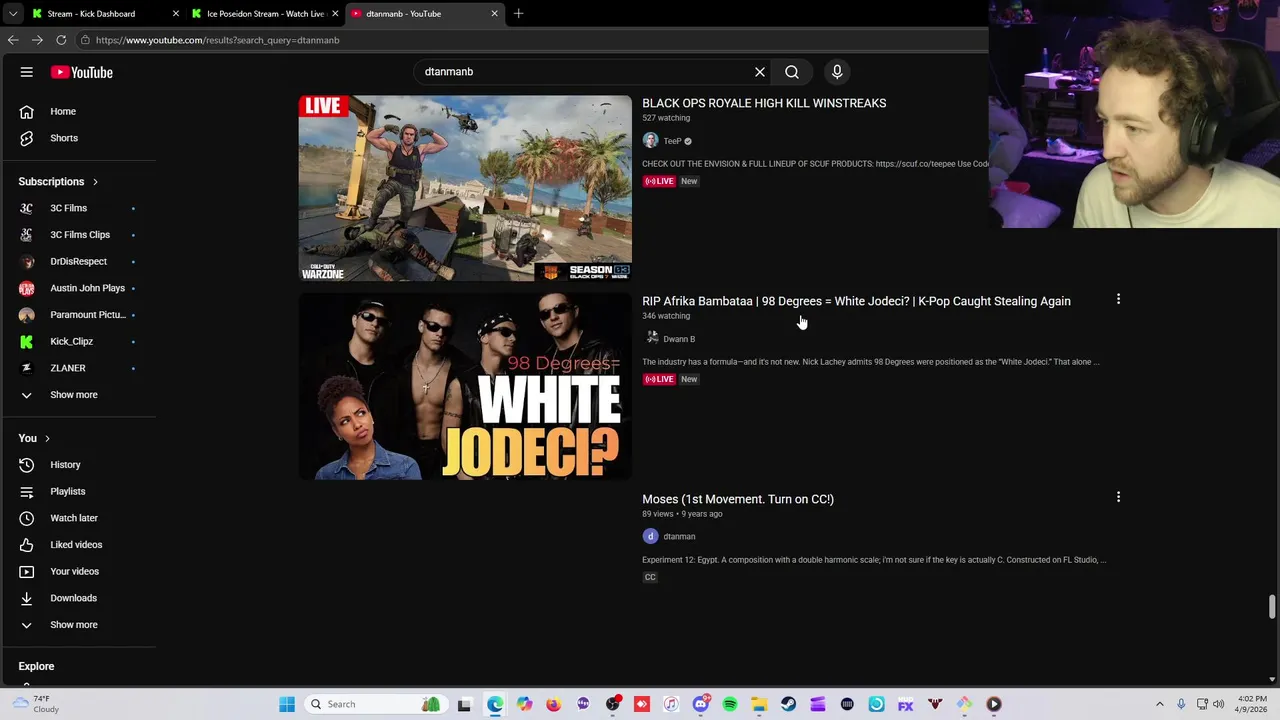The image size is (1280, 720).
Task: Expand You section chevron
Action: tap(47, 438)
